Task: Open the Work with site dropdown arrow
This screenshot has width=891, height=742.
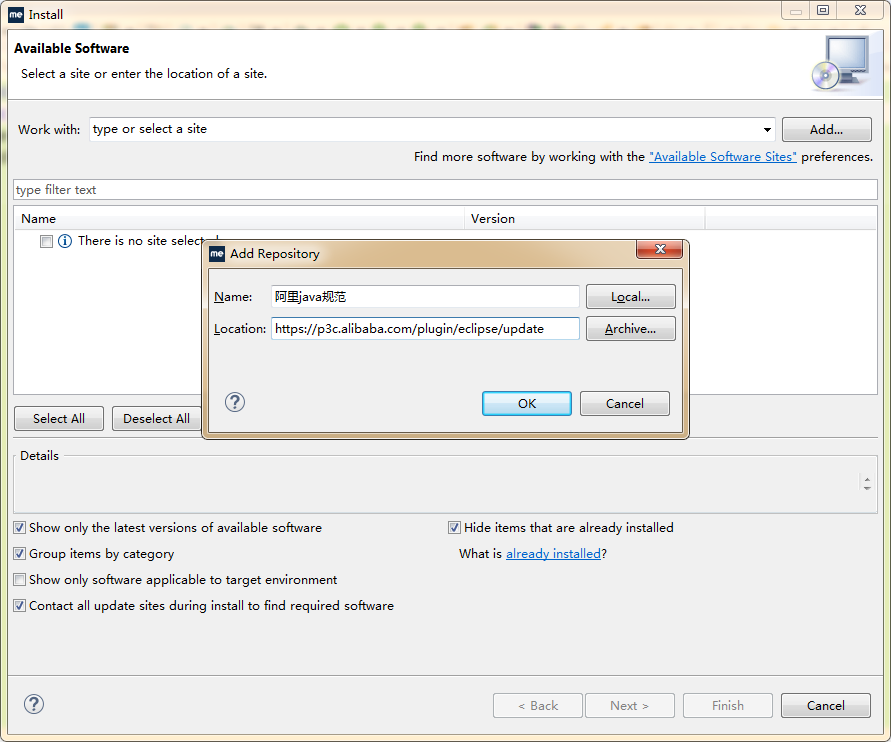Action: [x=767, y=130]
